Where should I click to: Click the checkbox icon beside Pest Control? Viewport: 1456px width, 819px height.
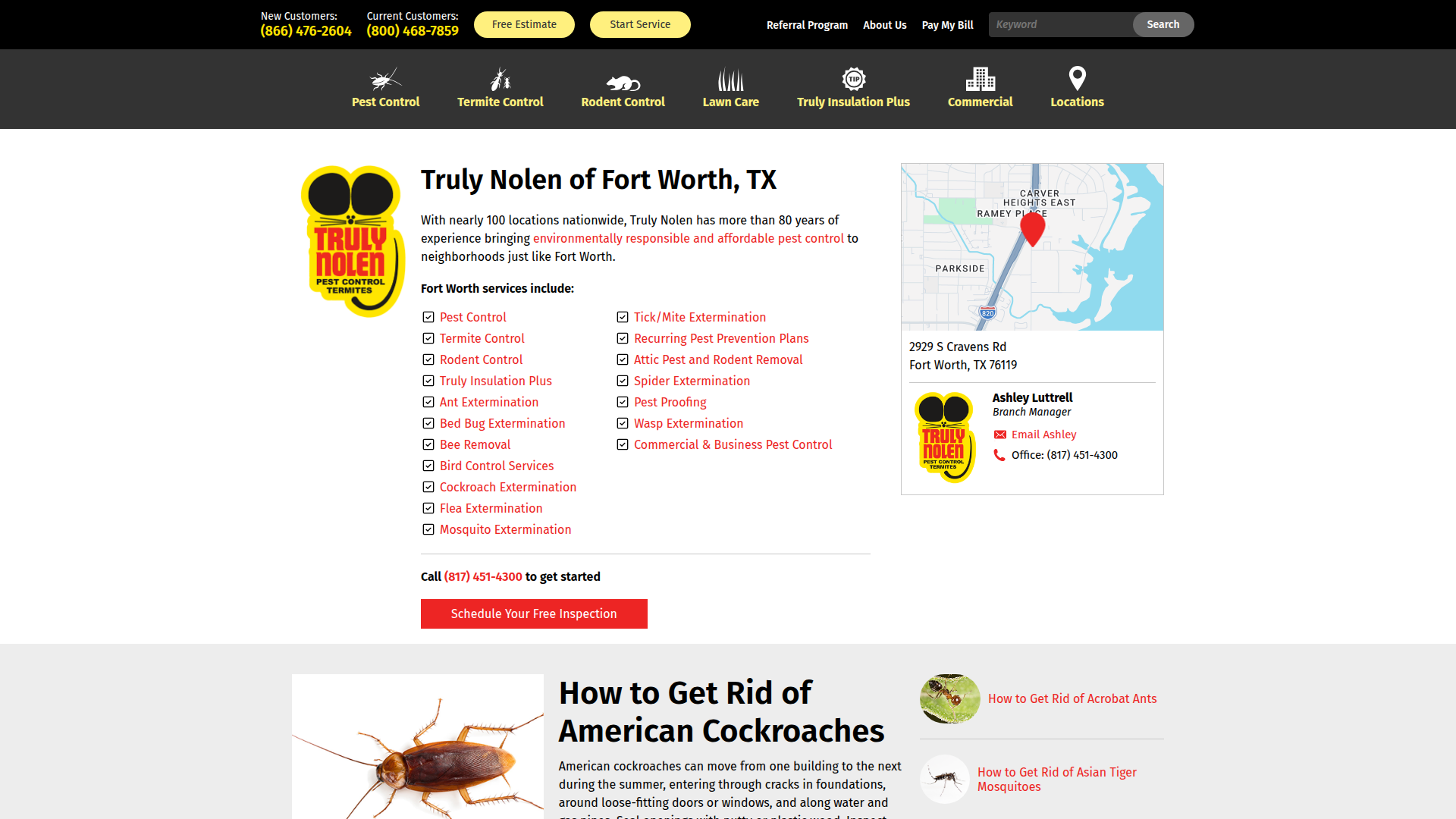click(x=428, y=317)
